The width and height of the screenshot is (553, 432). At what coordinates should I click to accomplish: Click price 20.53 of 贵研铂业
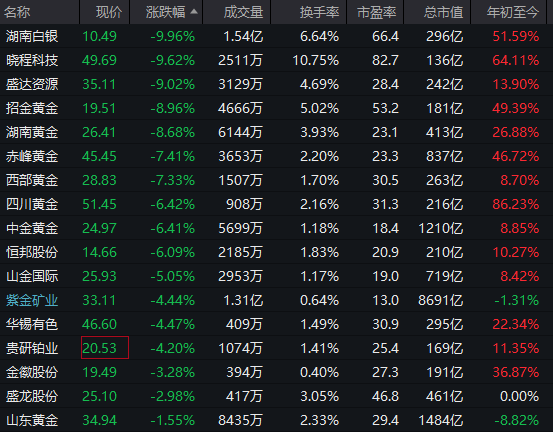click(x=99, y=348)
